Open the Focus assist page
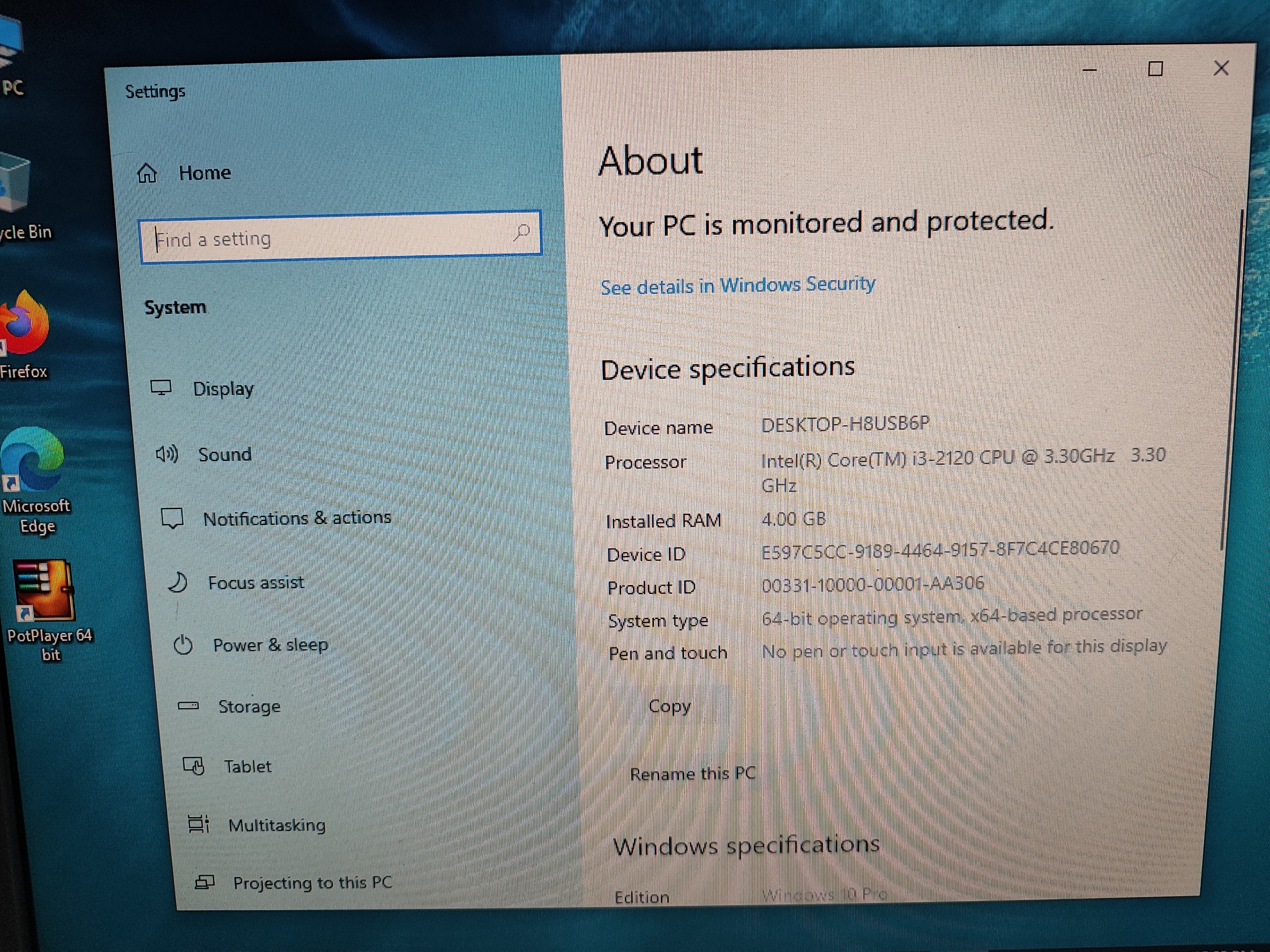This screenshot has width=1270, height=952. click(x=236, y=583)
